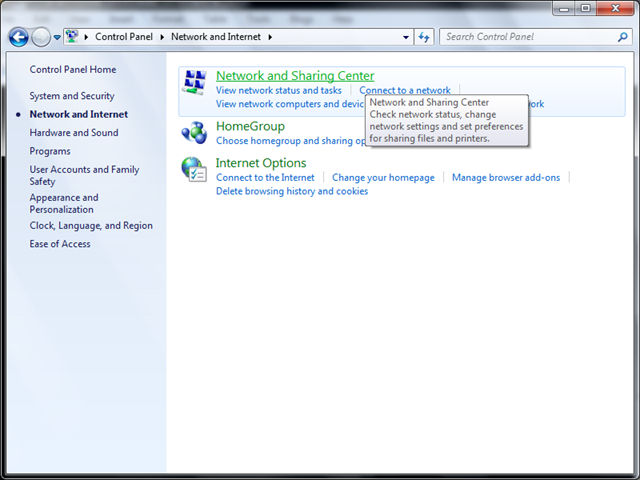Open Network and Sharing Center heading link
Viewport: 640px width, 480px height.
295,76
